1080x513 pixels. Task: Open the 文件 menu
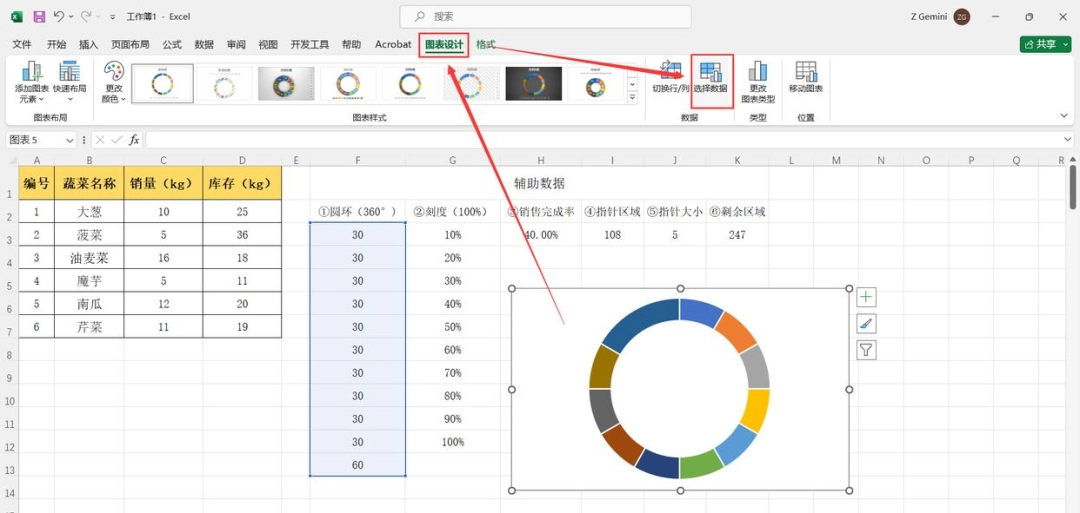point(23,44)
